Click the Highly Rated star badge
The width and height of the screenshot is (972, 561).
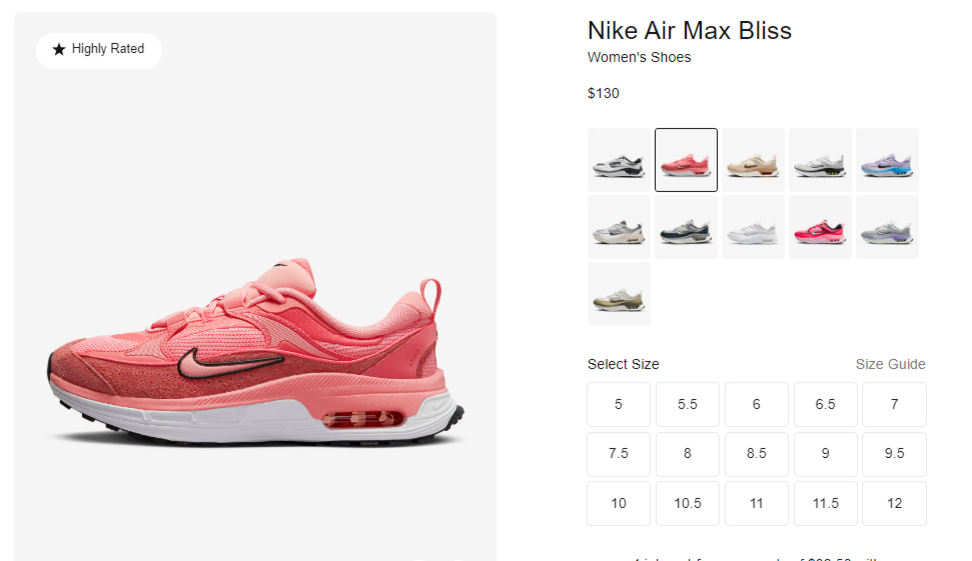click(99, 50)
